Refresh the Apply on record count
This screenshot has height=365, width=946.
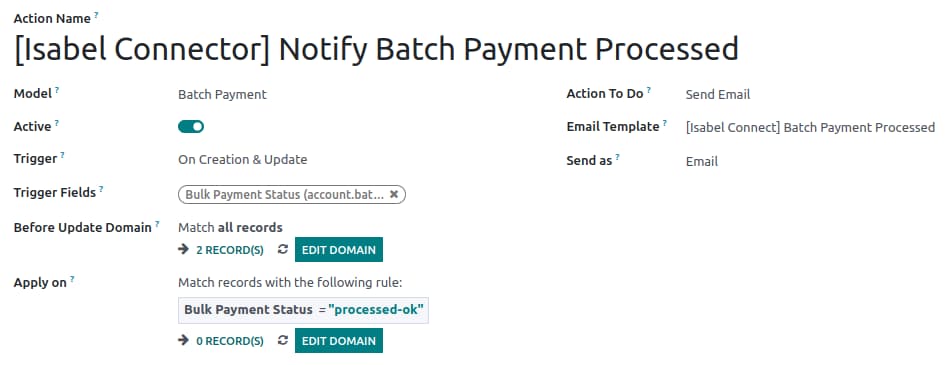point(282,340)
